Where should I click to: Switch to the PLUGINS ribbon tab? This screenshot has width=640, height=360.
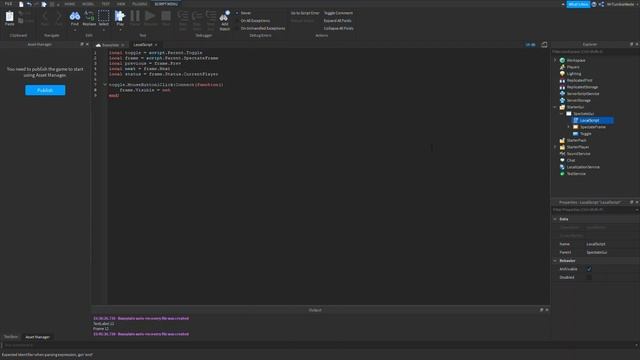click(140, 4)
